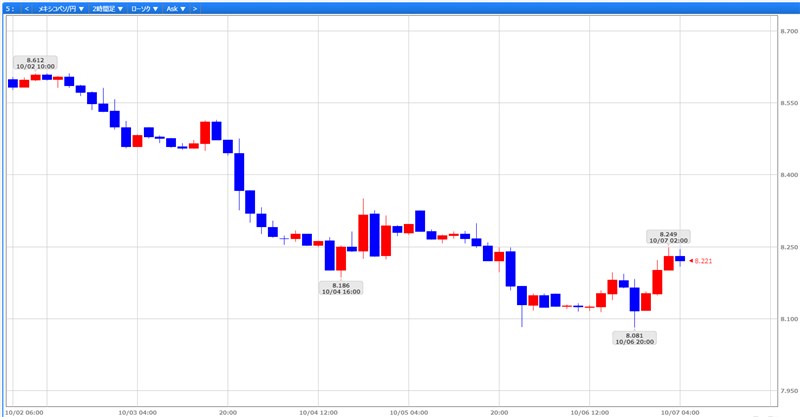Image resolution: width=800 pixels, height=417 pixels.
Task: Click the 10/07 04:00 time axis label
Action: (x=679, y=411)
